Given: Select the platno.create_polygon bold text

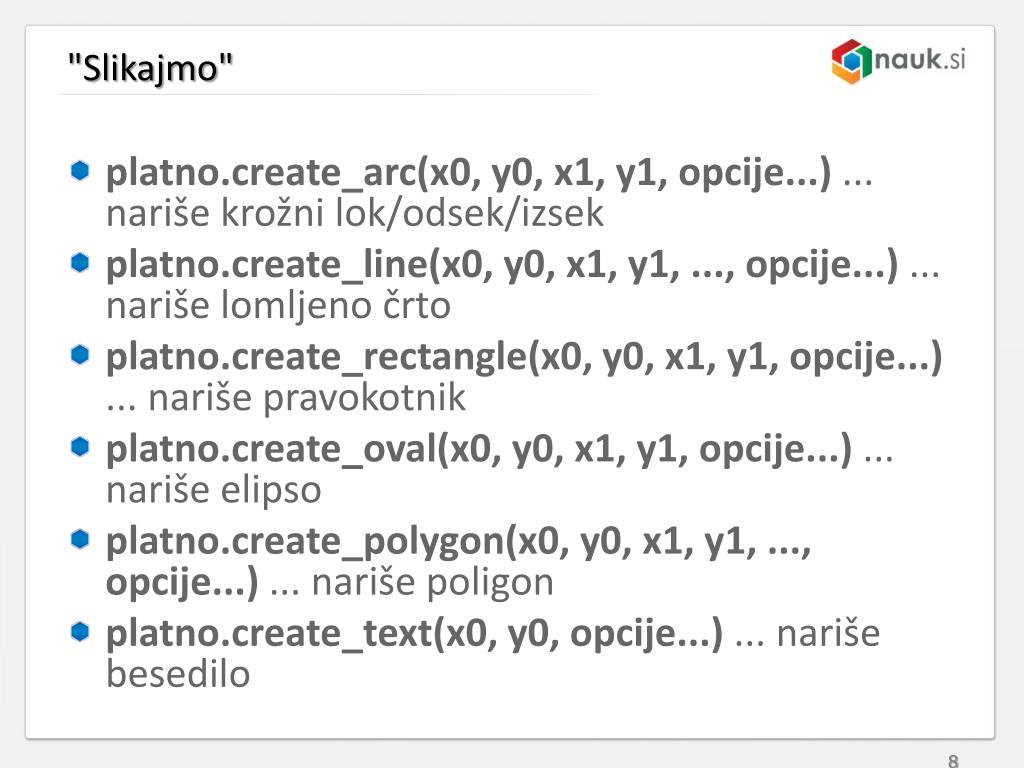Looking at the screenshot, I should pyautogui.click(x=458, y=562).
